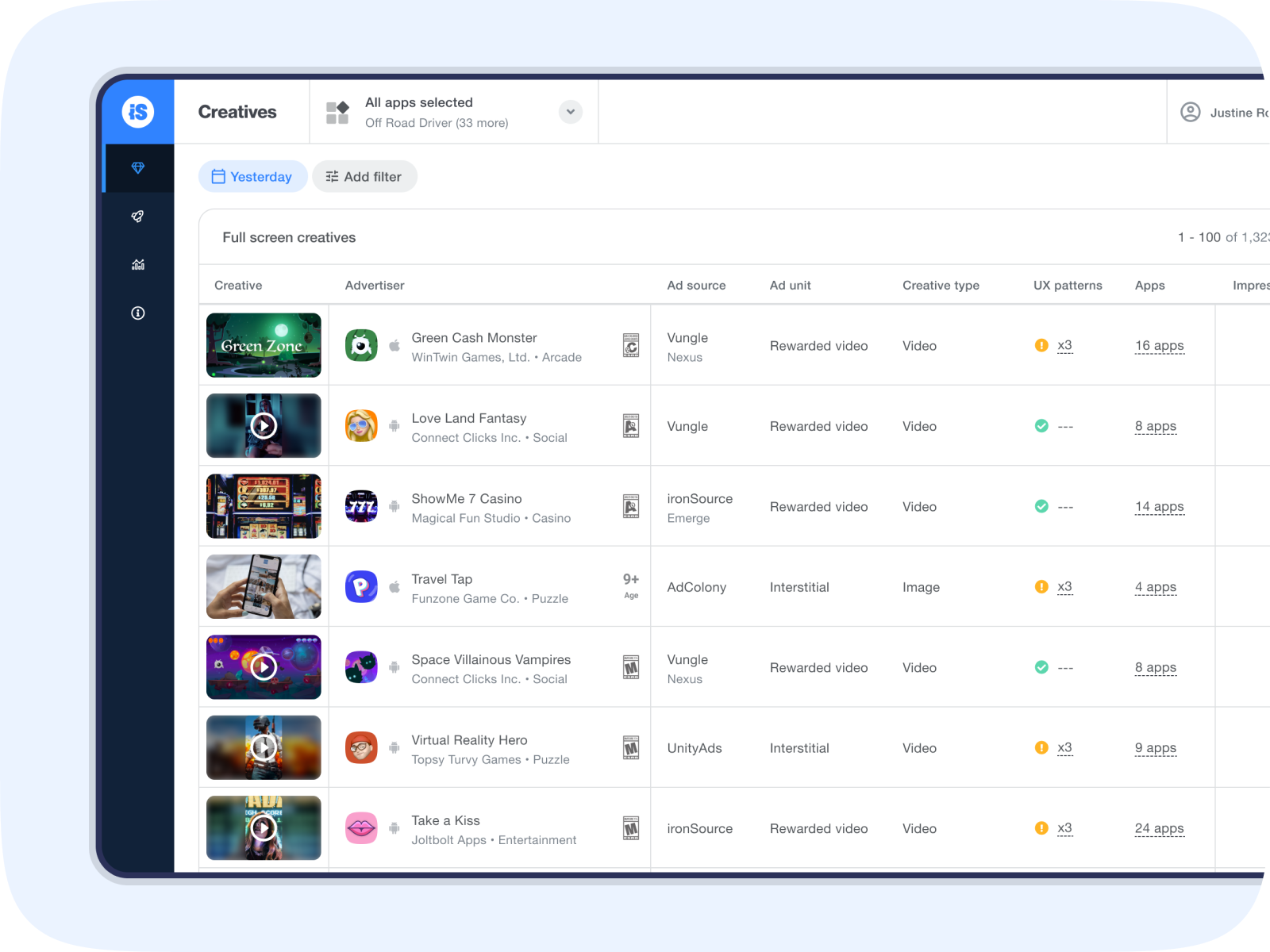Sort by the Ad unit column header

[790, 285]
